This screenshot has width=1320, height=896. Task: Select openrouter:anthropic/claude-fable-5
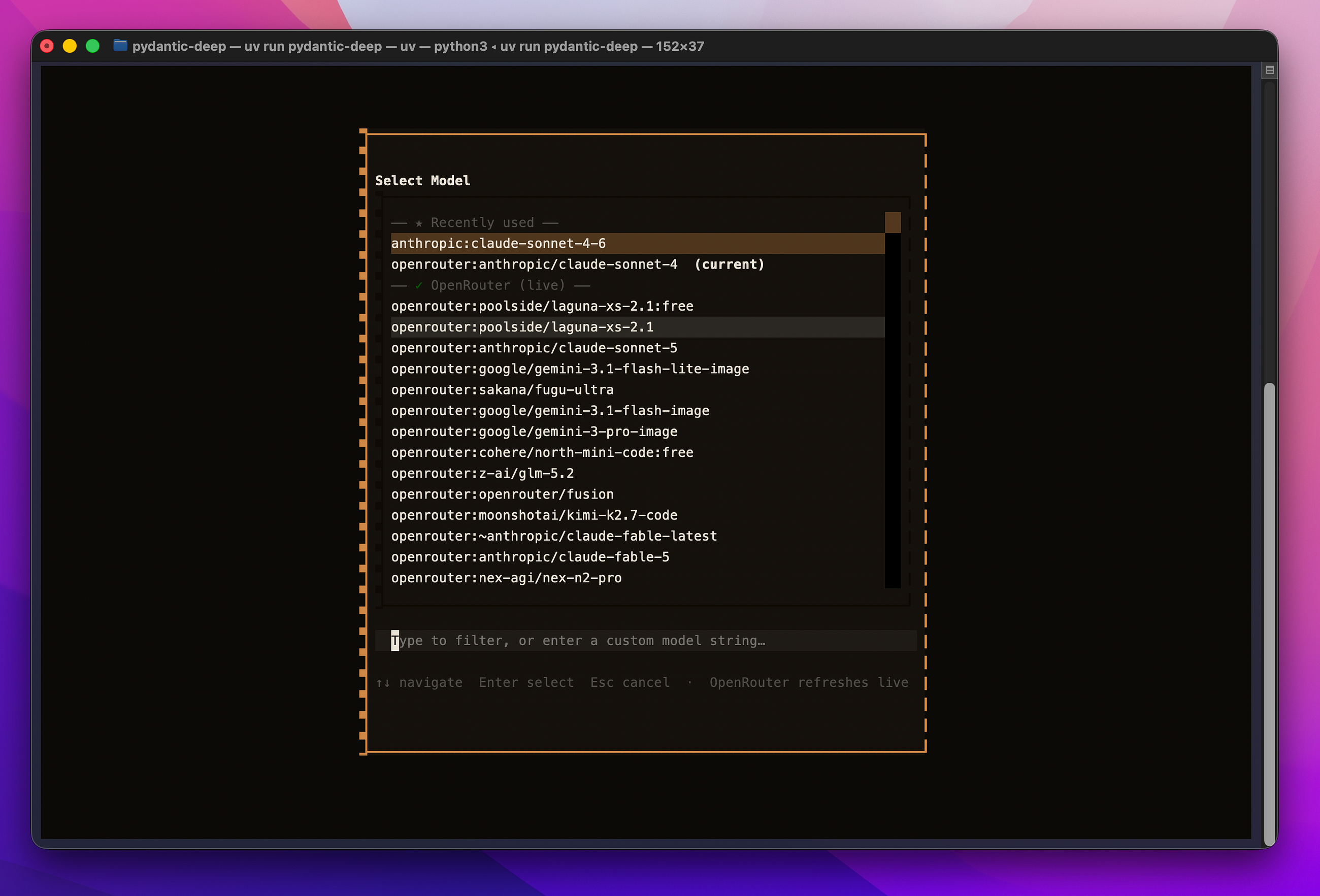tap(637, 557)
